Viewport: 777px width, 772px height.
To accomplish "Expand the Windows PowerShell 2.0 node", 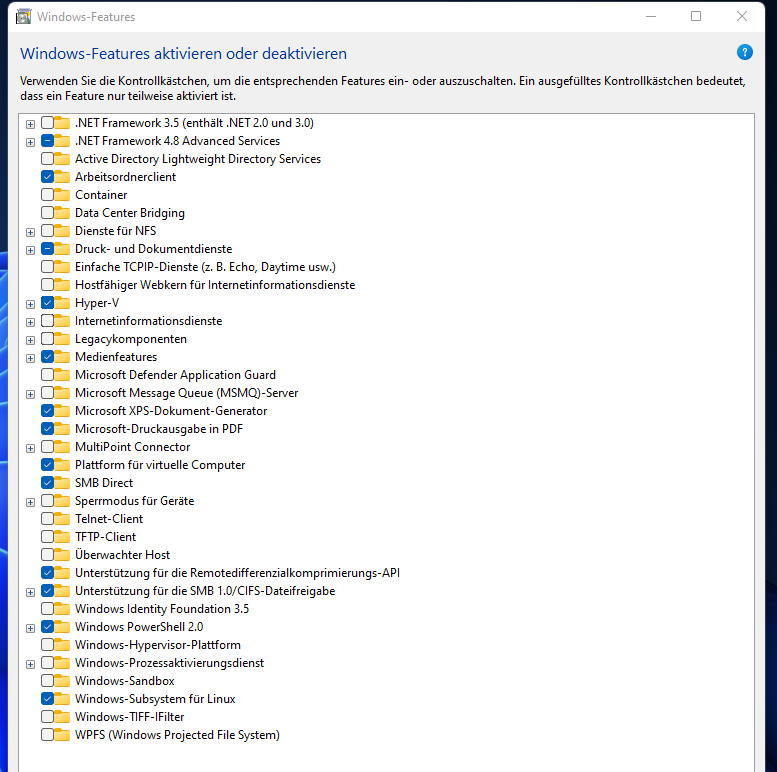I will click(x=30, y=628).
